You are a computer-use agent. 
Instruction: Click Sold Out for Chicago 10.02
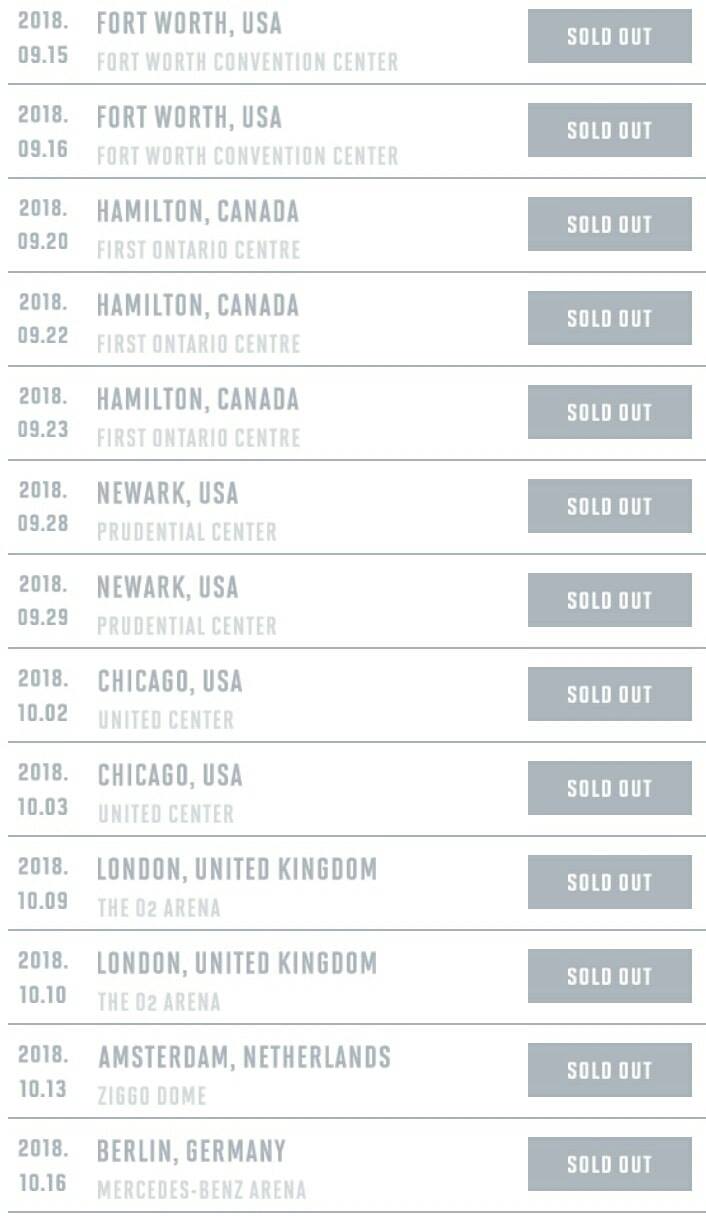(609, 694)
